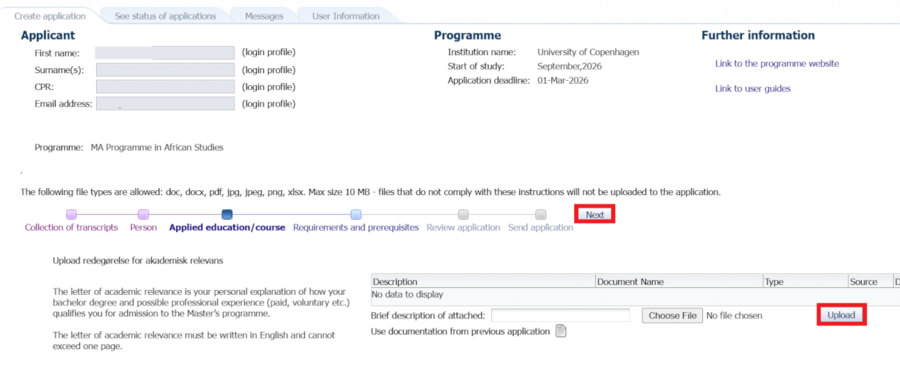
Task: Select the Person step marker
Action: pos(143,215)
